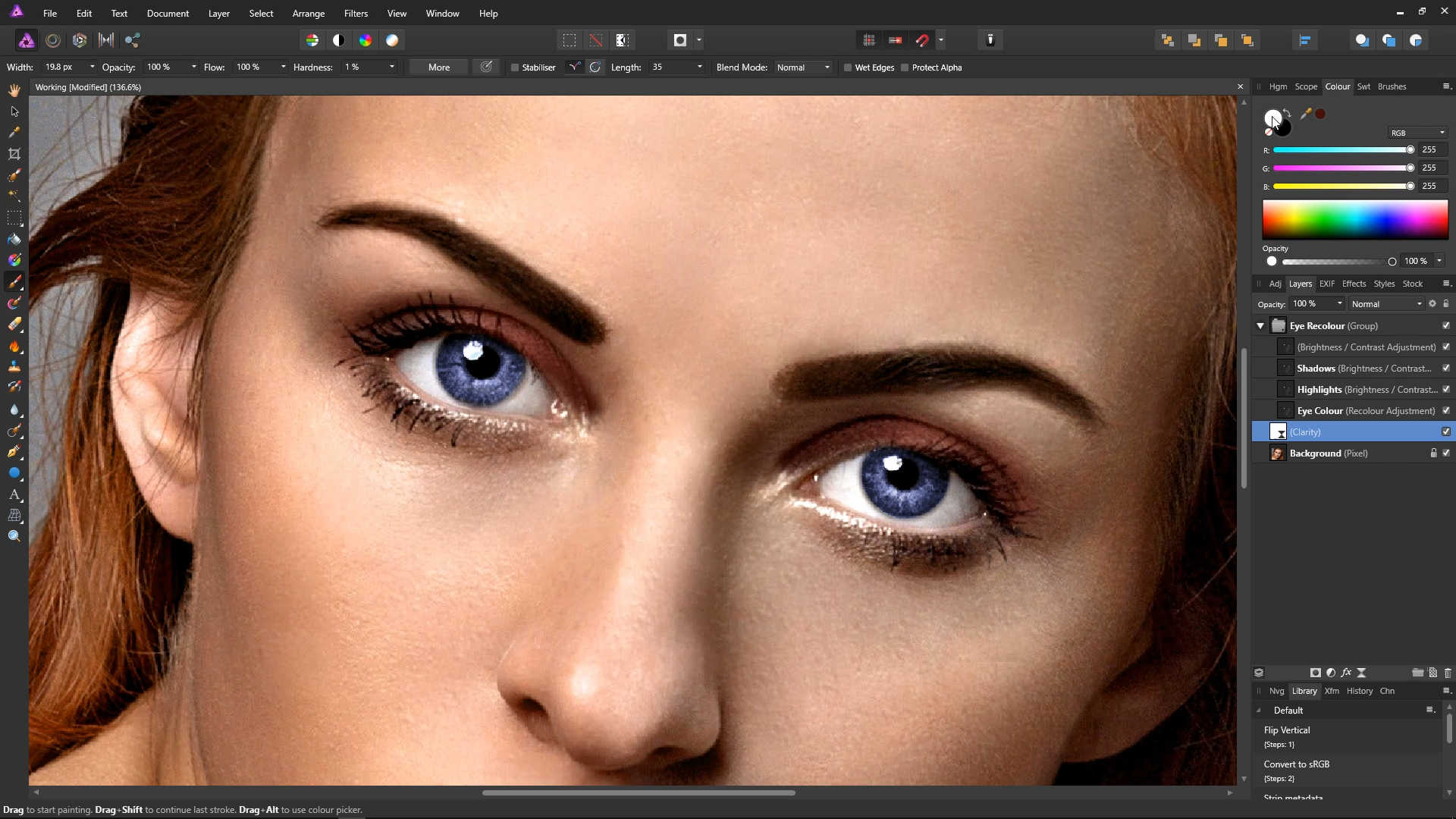Open the Liquify persona icon
The width and height of the screenshot is (1456, 819).
[x=52, y=40]
